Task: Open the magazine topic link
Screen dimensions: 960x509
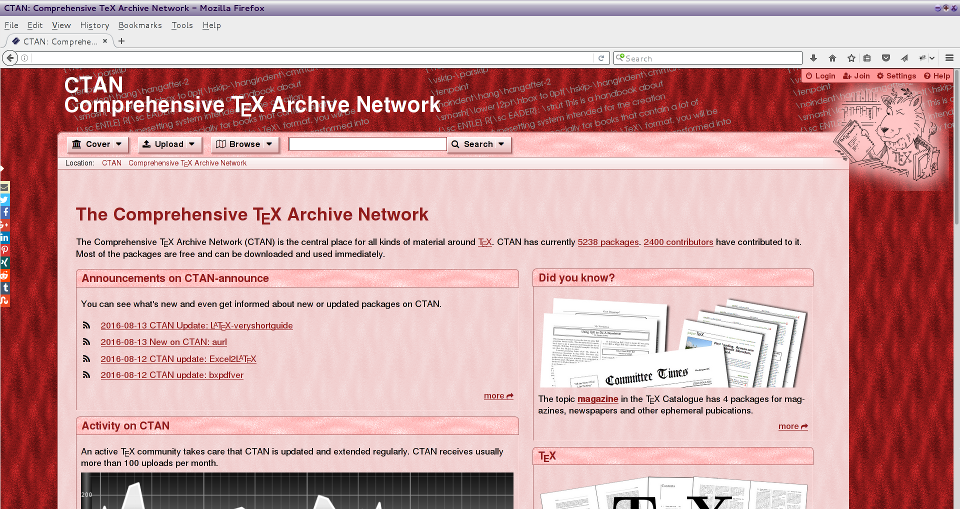Action: (598, 399)
